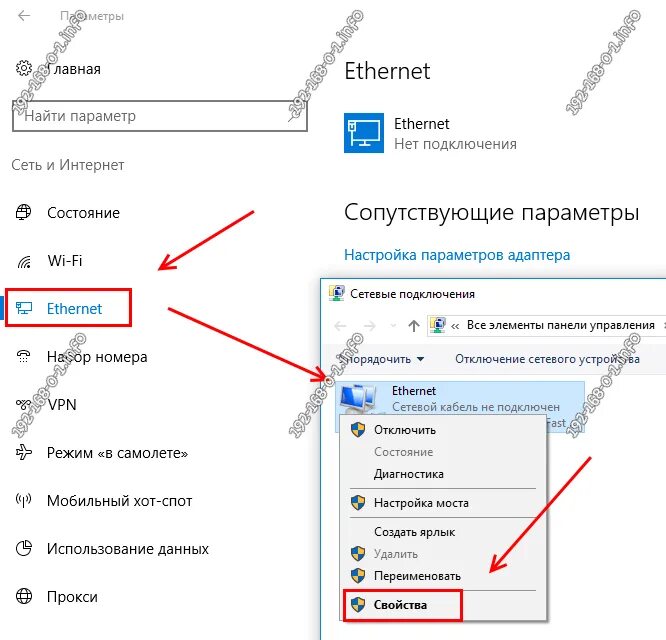The image size is (666, 640).
Task: Open Режим «в самолете» airplane icon
Action: [x=23, y=453]
